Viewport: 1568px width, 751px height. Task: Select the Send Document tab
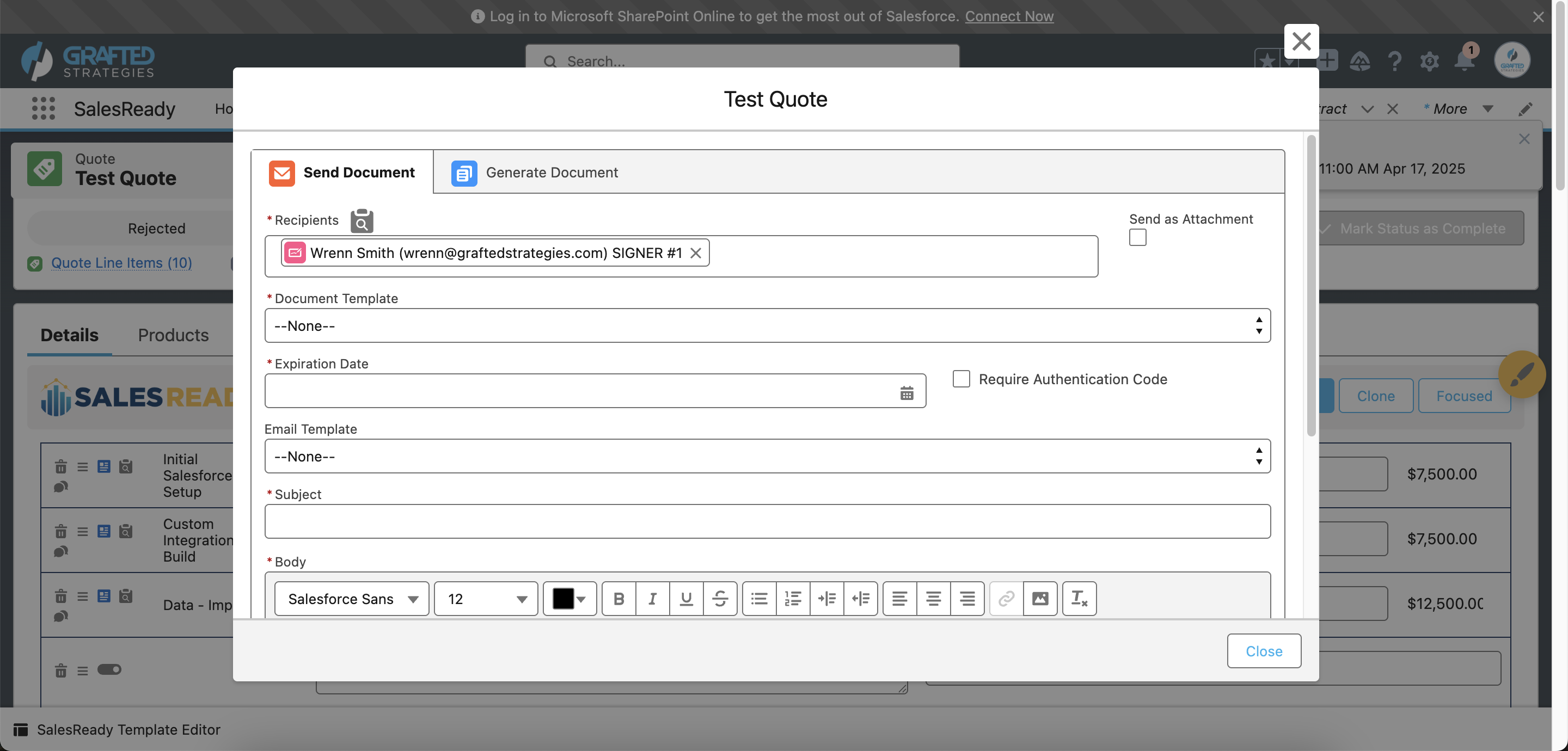coord(342,173)
